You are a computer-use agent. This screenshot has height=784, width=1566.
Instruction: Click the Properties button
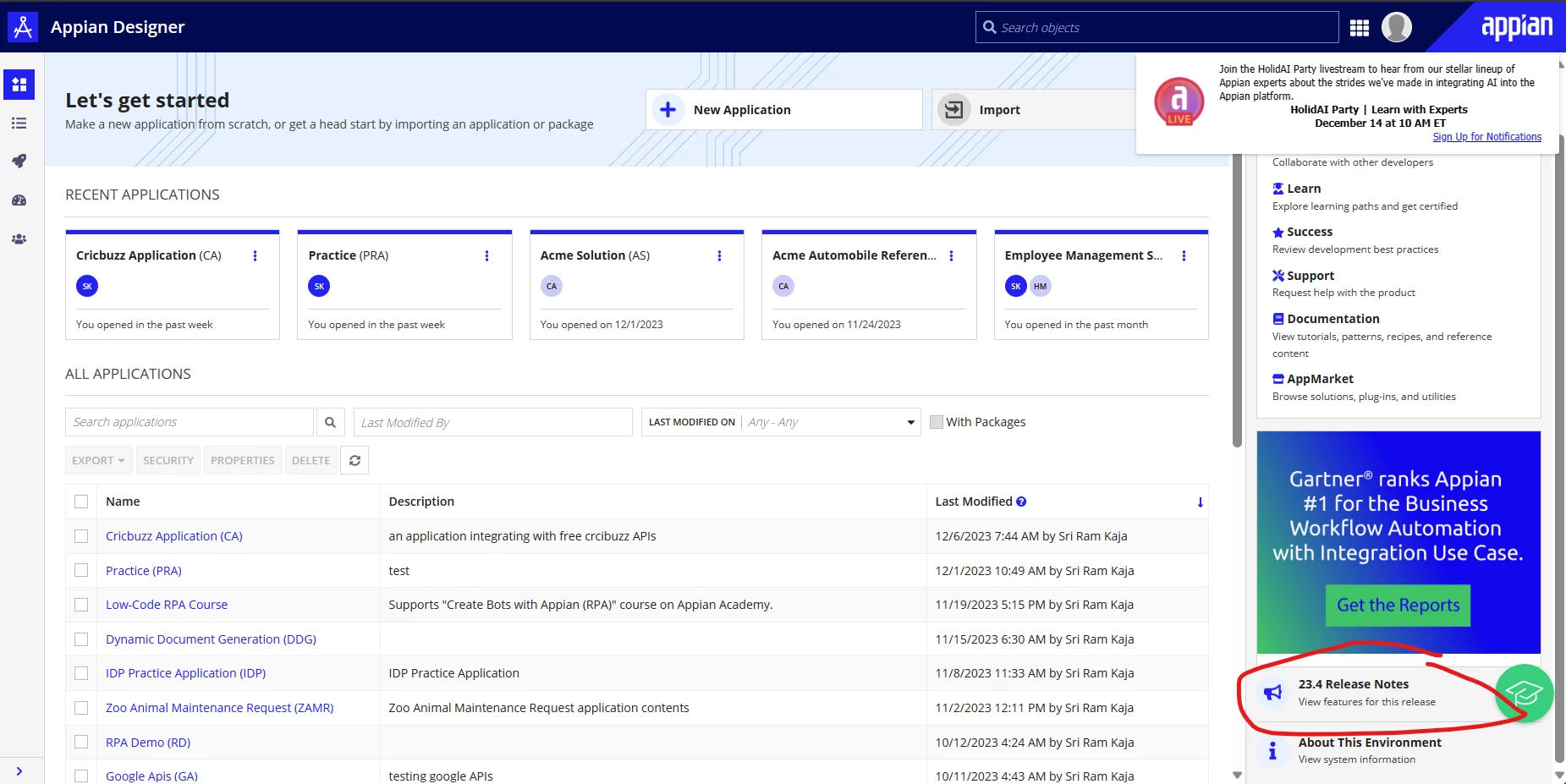click(x=243, y=460)
